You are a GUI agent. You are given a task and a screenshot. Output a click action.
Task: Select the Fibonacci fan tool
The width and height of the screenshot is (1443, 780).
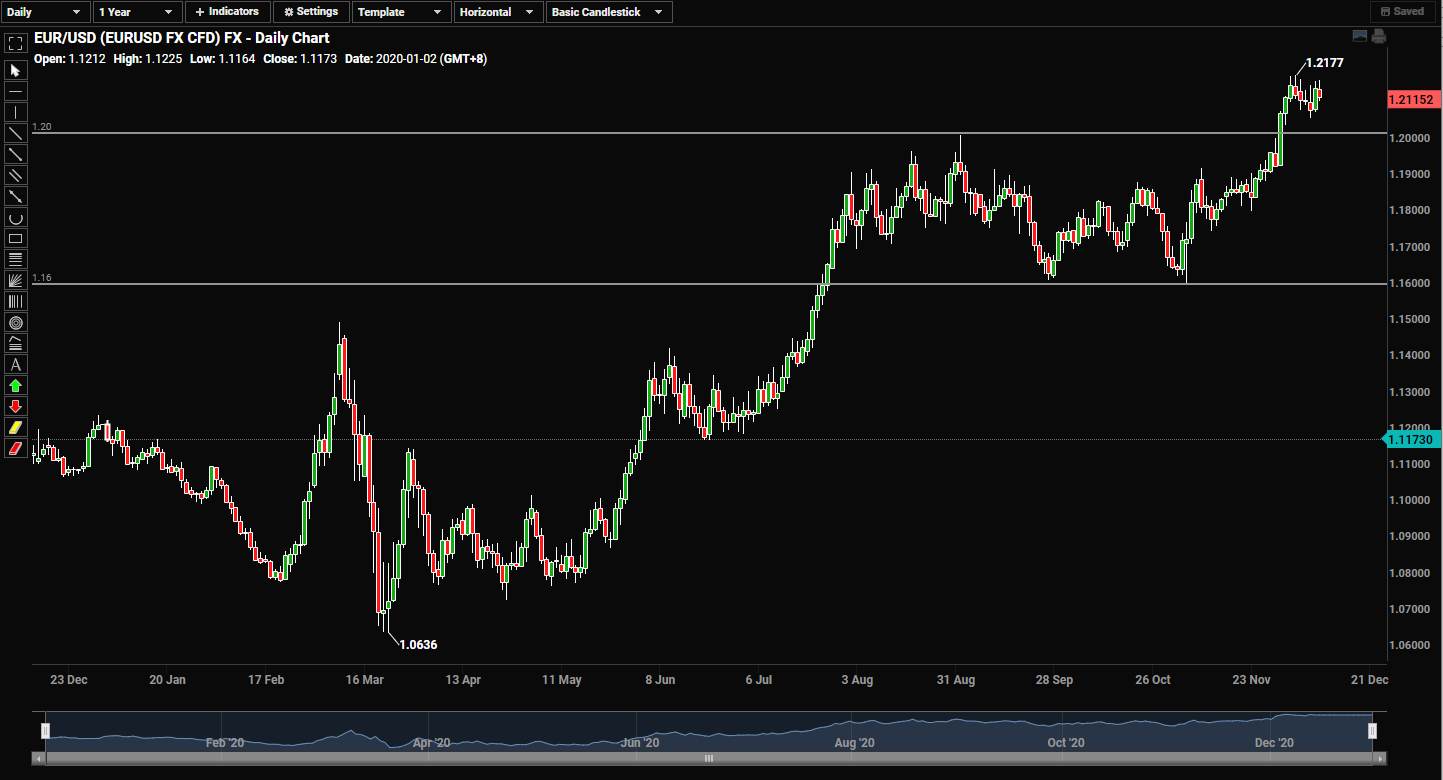15,280
